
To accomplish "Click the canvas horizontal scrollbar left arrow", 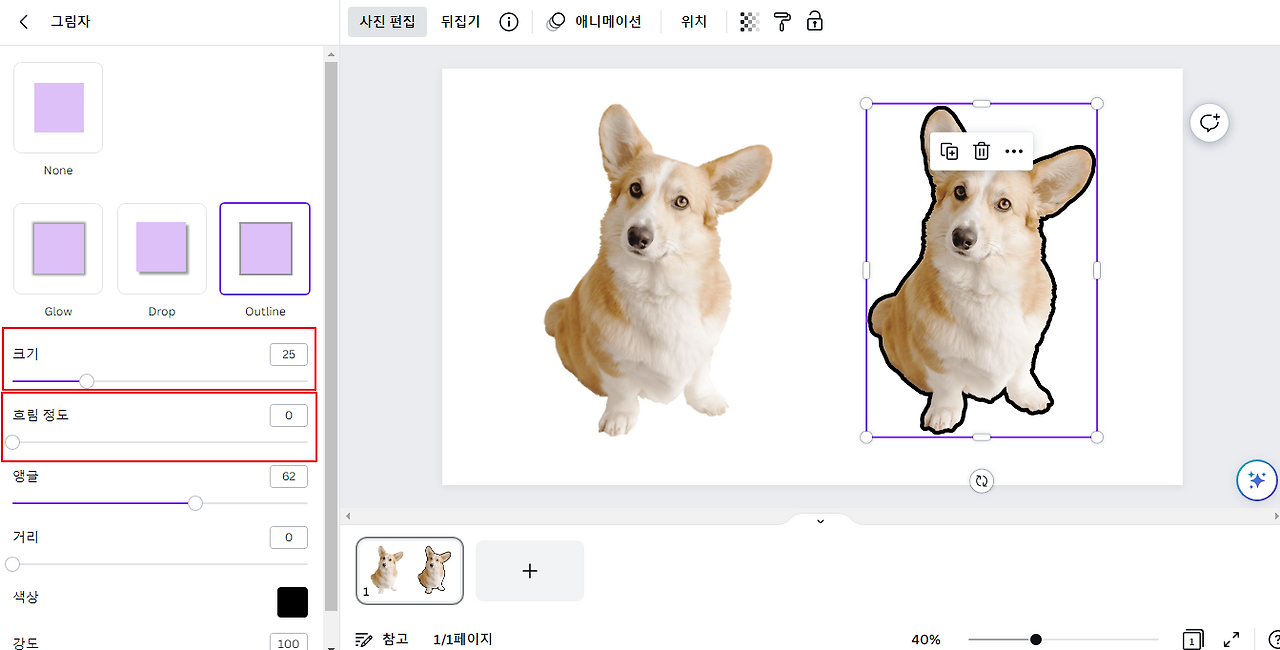I will tap(348, 517).
